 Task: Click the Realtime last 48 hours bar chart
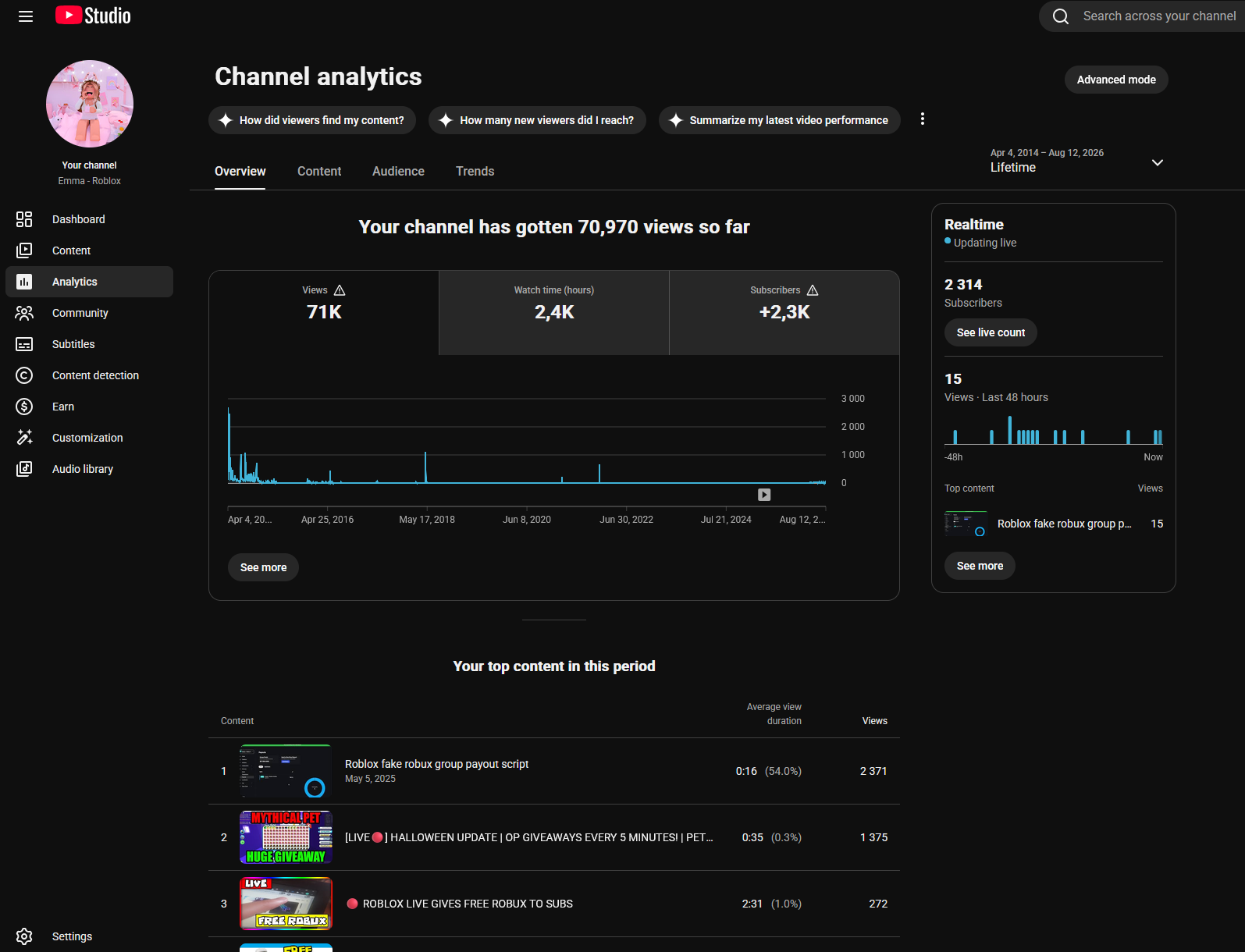coord(1054,430)
